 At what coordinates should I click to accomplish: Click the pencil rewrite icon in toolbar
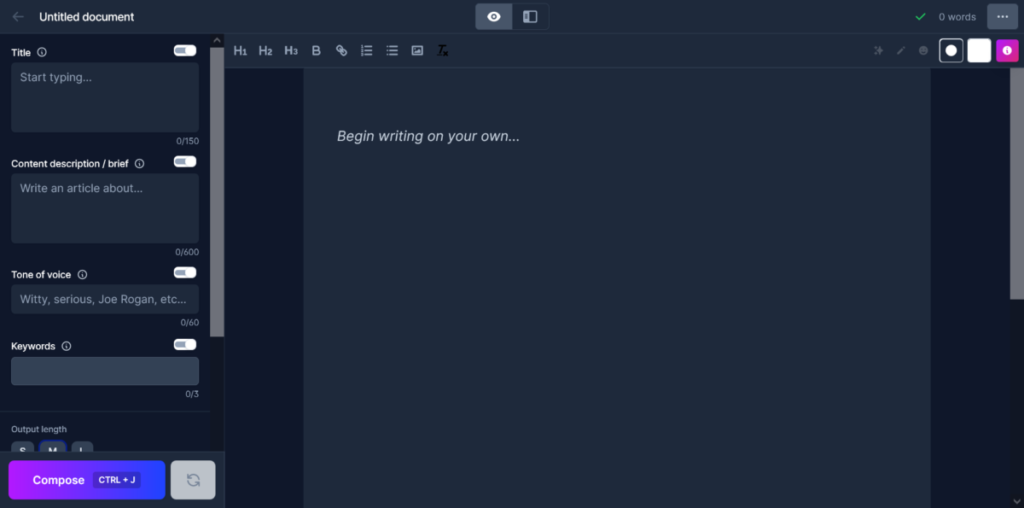coord(901,50)
